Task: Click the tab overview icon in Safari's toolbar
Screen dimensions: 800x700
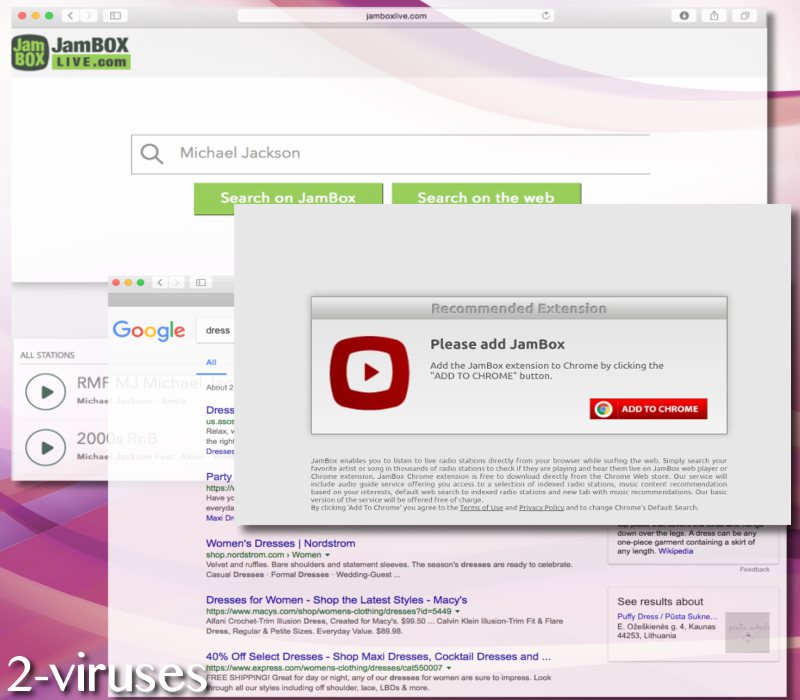Action: click(744, 17)
